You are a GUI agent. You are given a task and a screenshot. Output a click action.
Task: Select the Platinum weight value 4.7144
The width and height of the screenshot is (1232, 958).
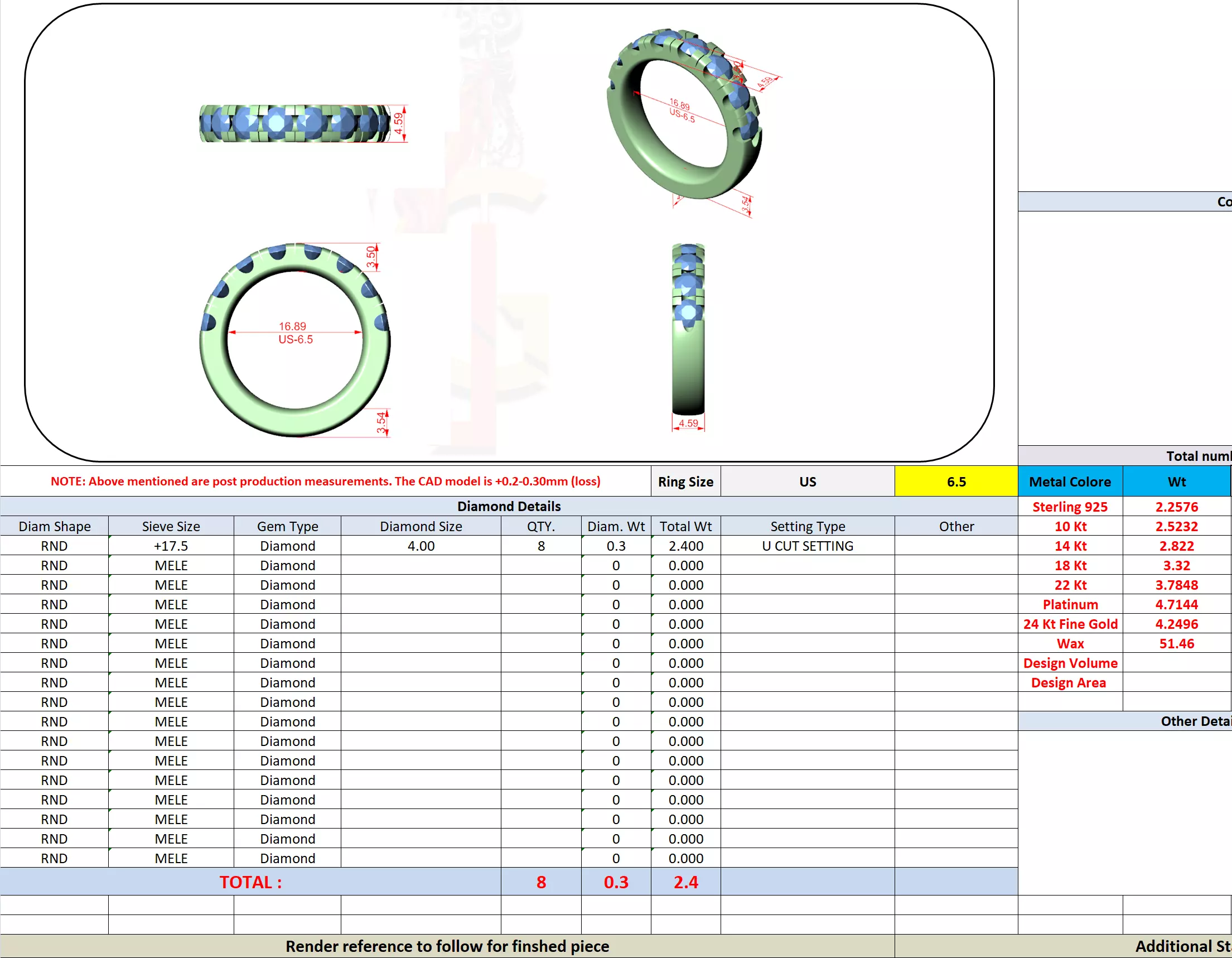coord(1176,604)
